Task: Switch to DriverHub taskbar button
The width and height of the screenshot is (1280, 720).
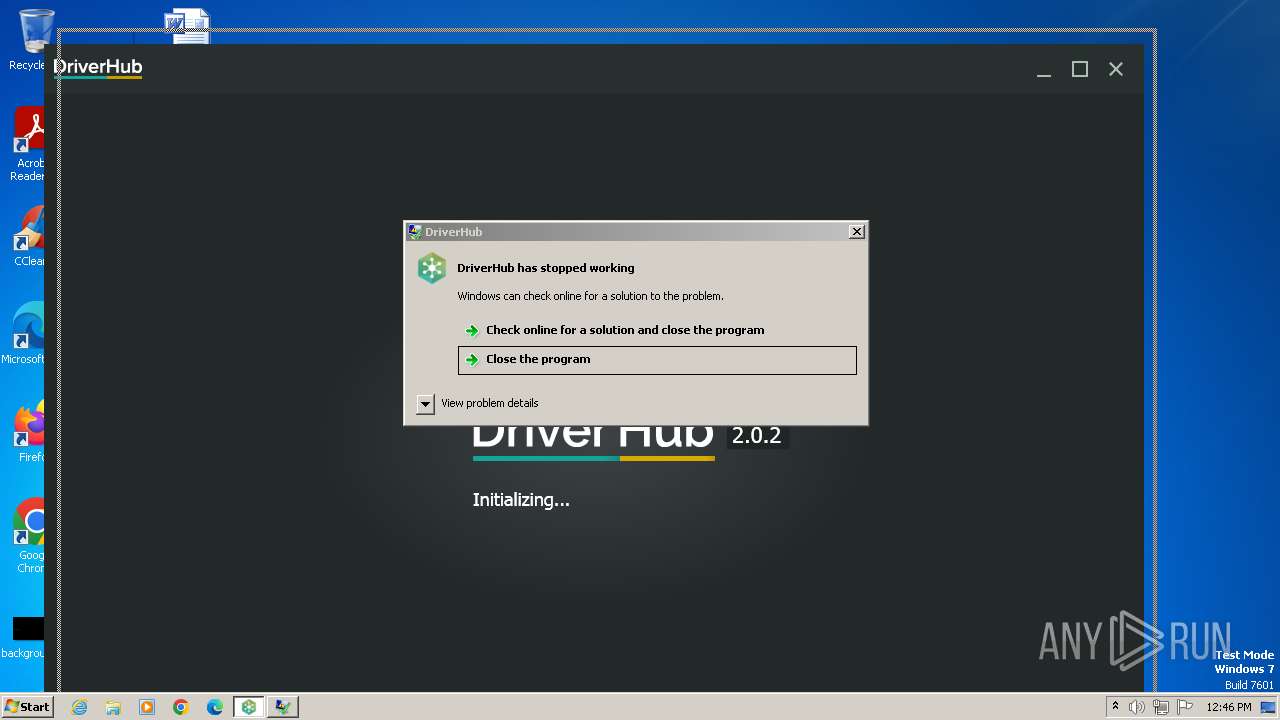Action: (x=249, y=707)
